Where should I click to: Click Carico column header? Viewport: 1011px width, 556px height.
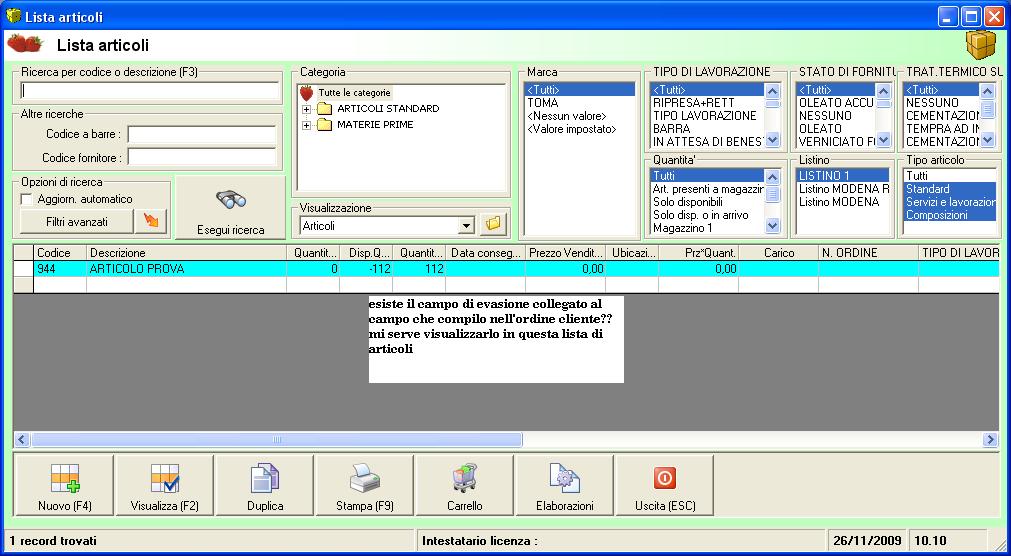pos(778,253)
